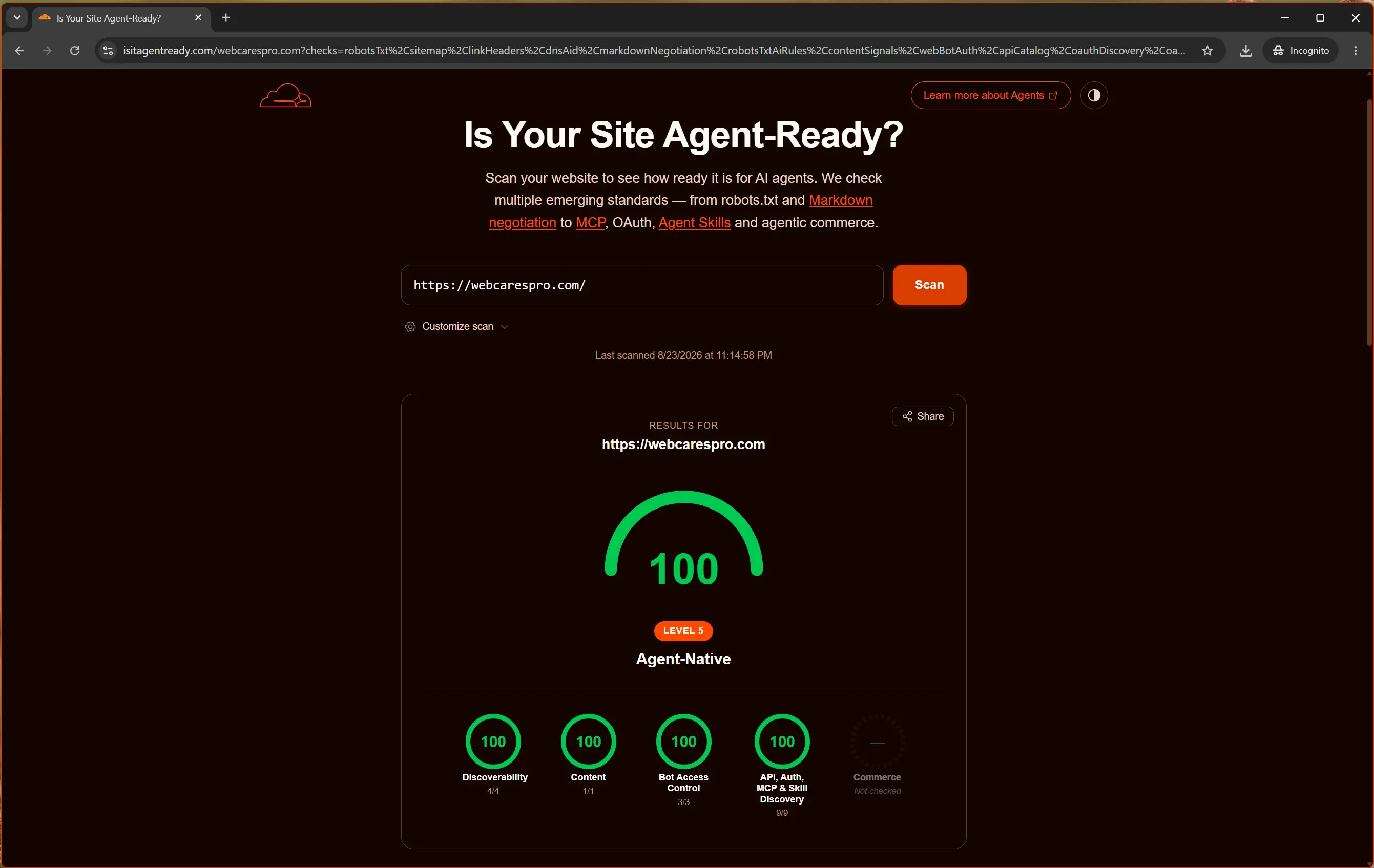This screenshot has height=868, width=1374.
Task: View site information icon in address bar
Action: tap(108, 51)
